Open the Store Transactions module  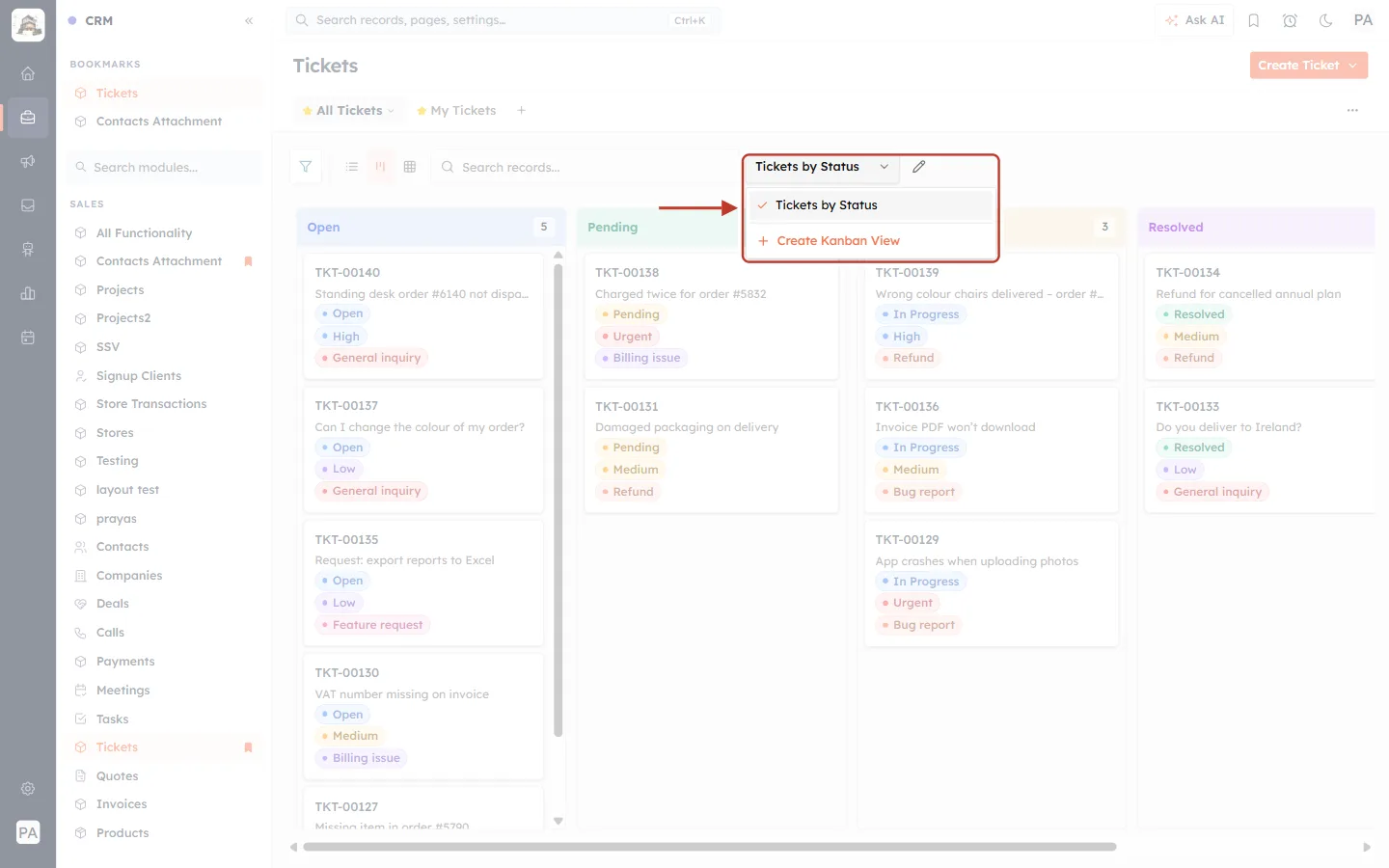click(151, 404)
